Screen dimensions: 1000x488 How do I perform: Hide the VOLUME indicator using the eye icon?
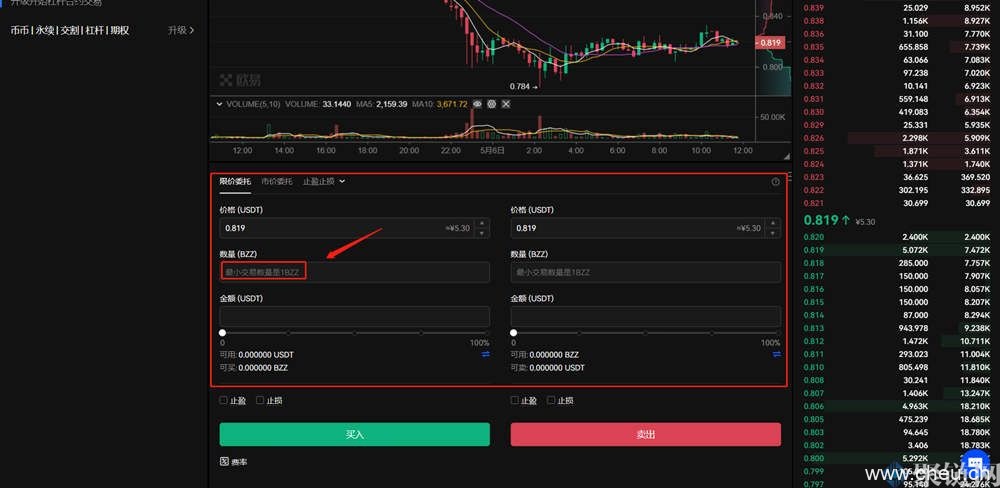(x=478, y=104)
